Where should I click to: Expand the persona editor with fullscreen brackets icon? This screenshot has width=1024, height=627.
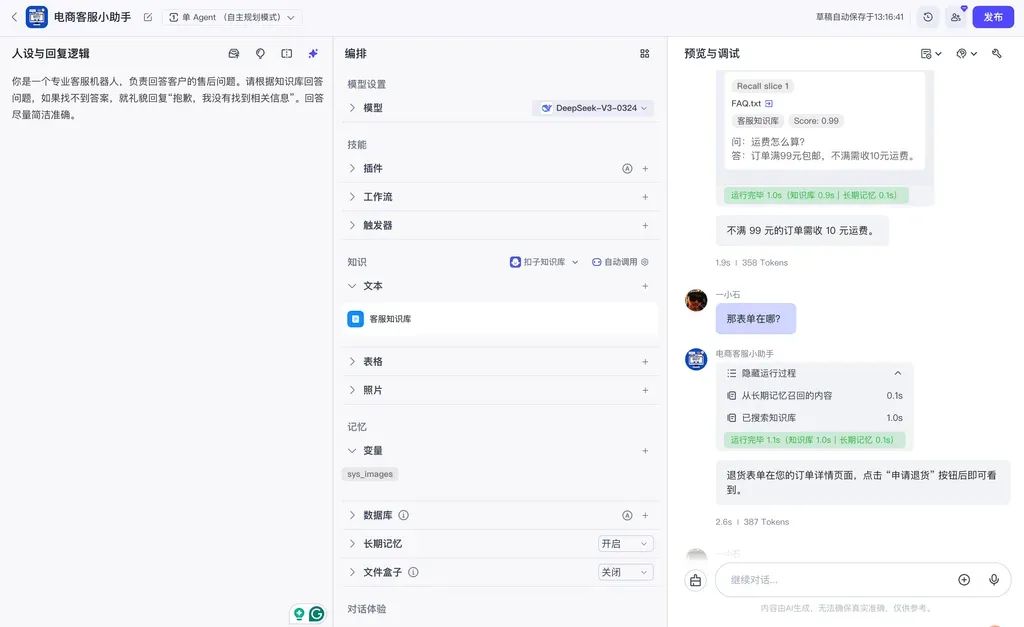[286, 53]
